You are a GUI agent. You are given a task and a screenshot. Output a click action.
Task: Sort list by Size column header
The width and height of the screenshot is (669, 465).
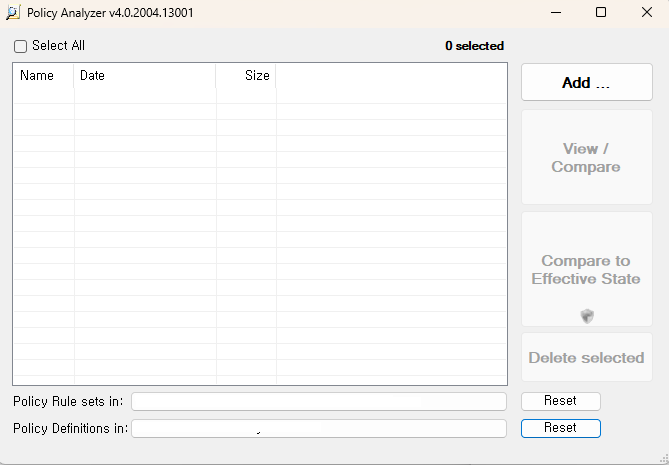(256, 76)
